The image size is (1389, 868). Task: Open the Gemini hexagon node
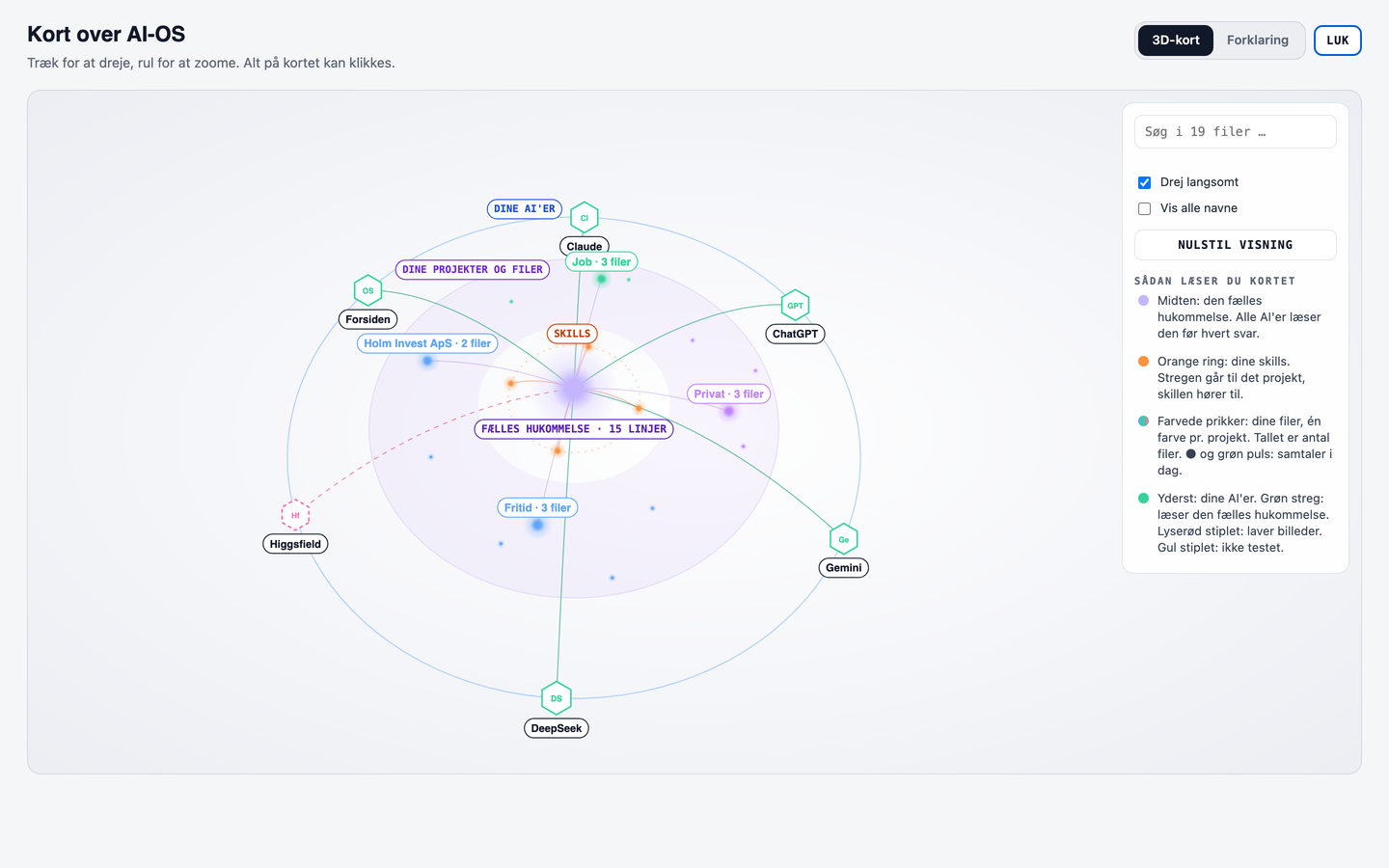(843, 539)
